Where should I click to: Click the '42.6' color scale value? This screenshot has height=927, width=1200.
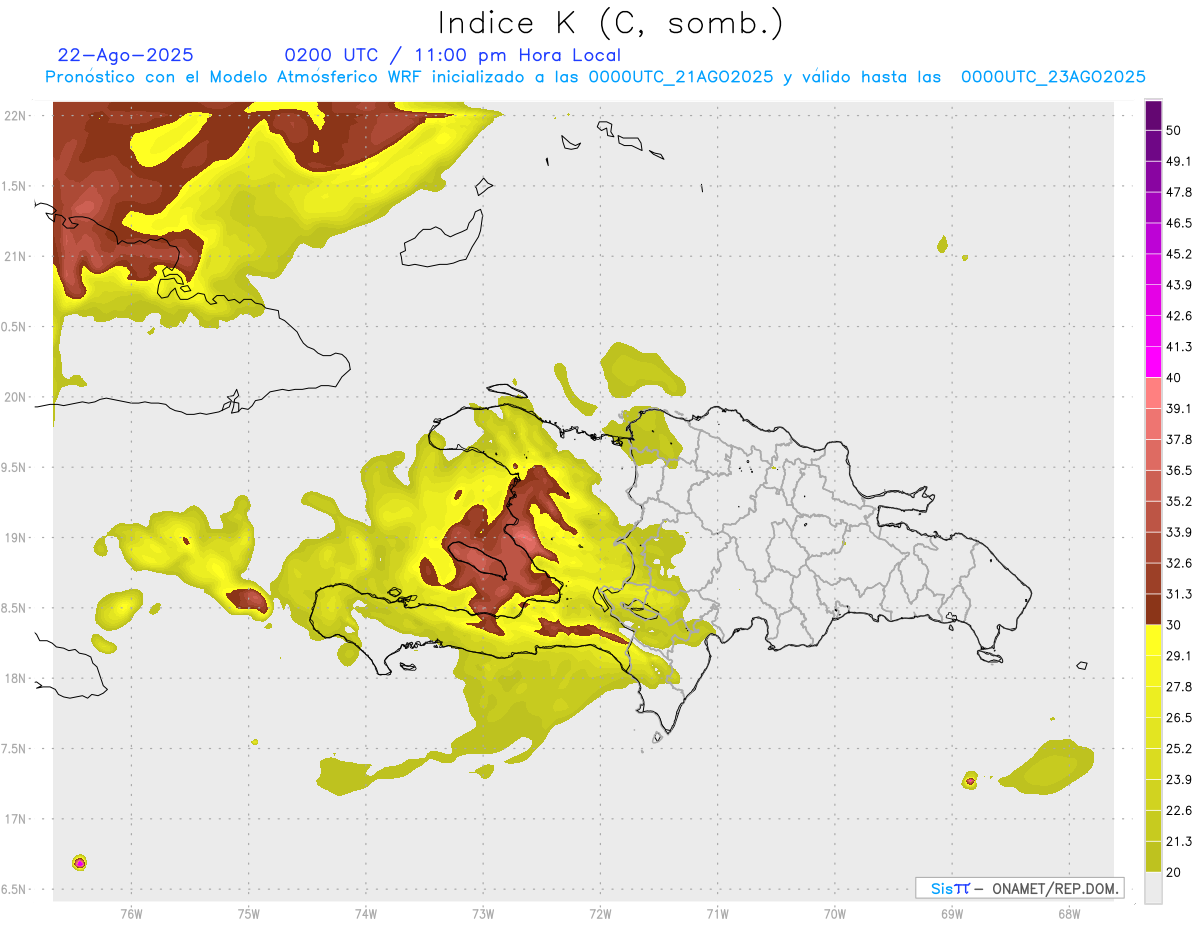coord(1179,316)
